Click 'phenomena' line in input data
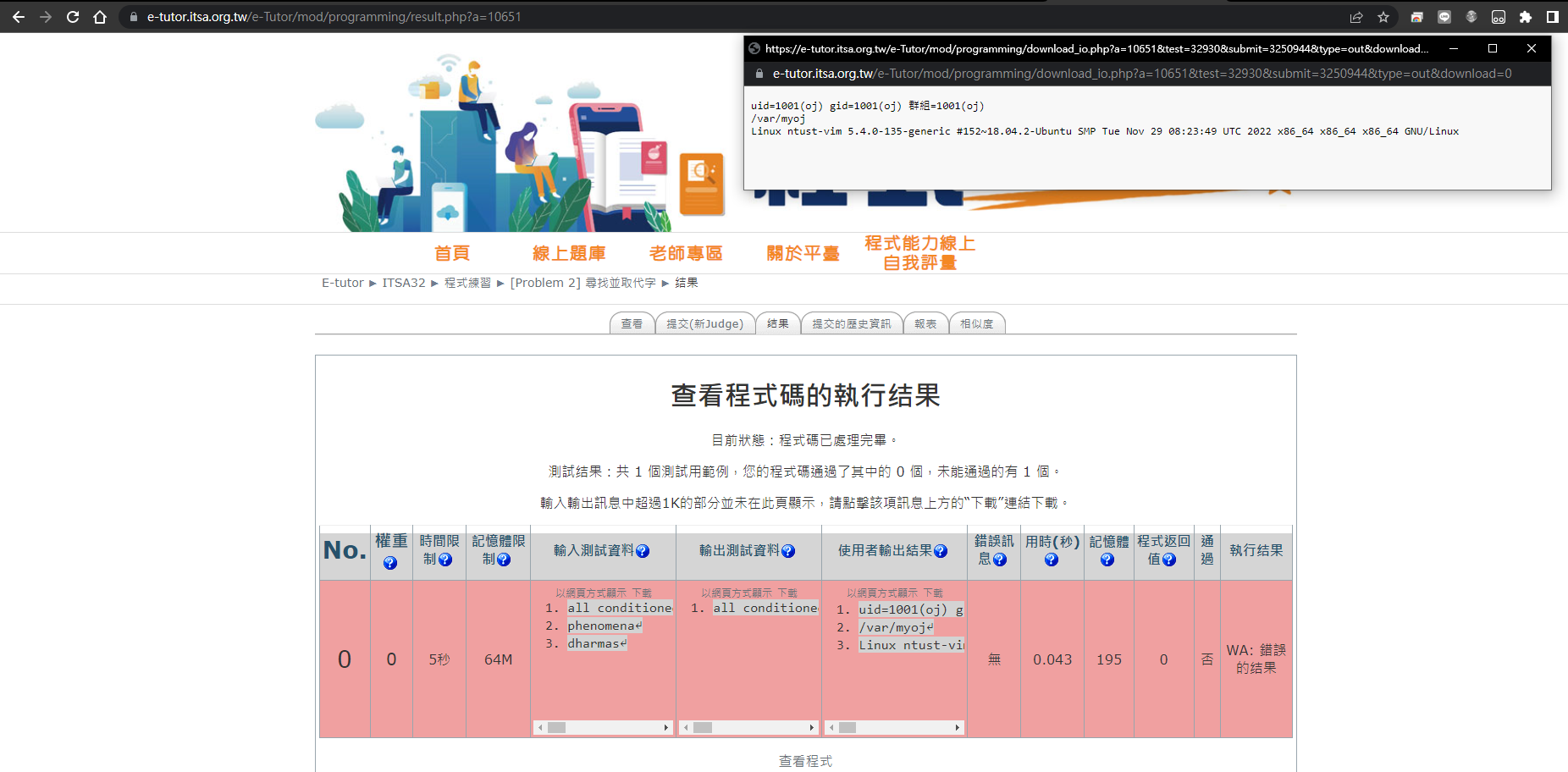 [x=605, y=626]
